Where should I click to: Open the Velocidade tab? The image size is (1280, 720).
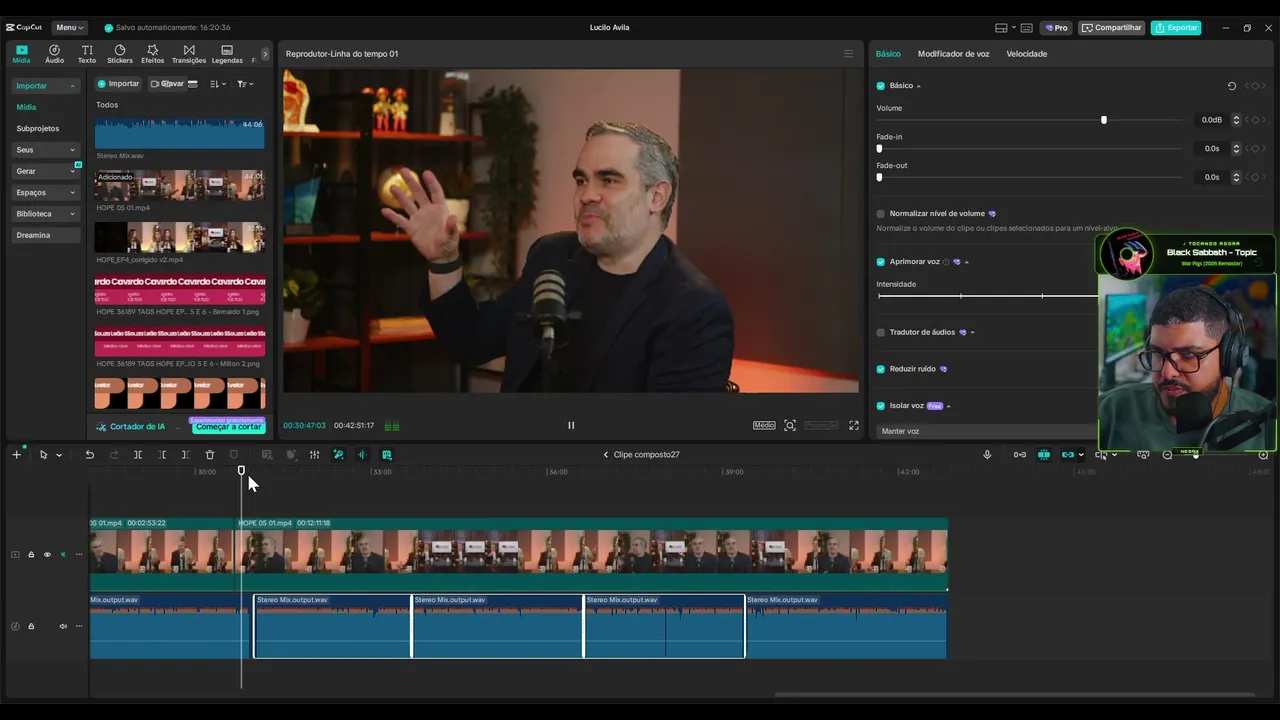pyautogui.click(x=1027, y=54)
